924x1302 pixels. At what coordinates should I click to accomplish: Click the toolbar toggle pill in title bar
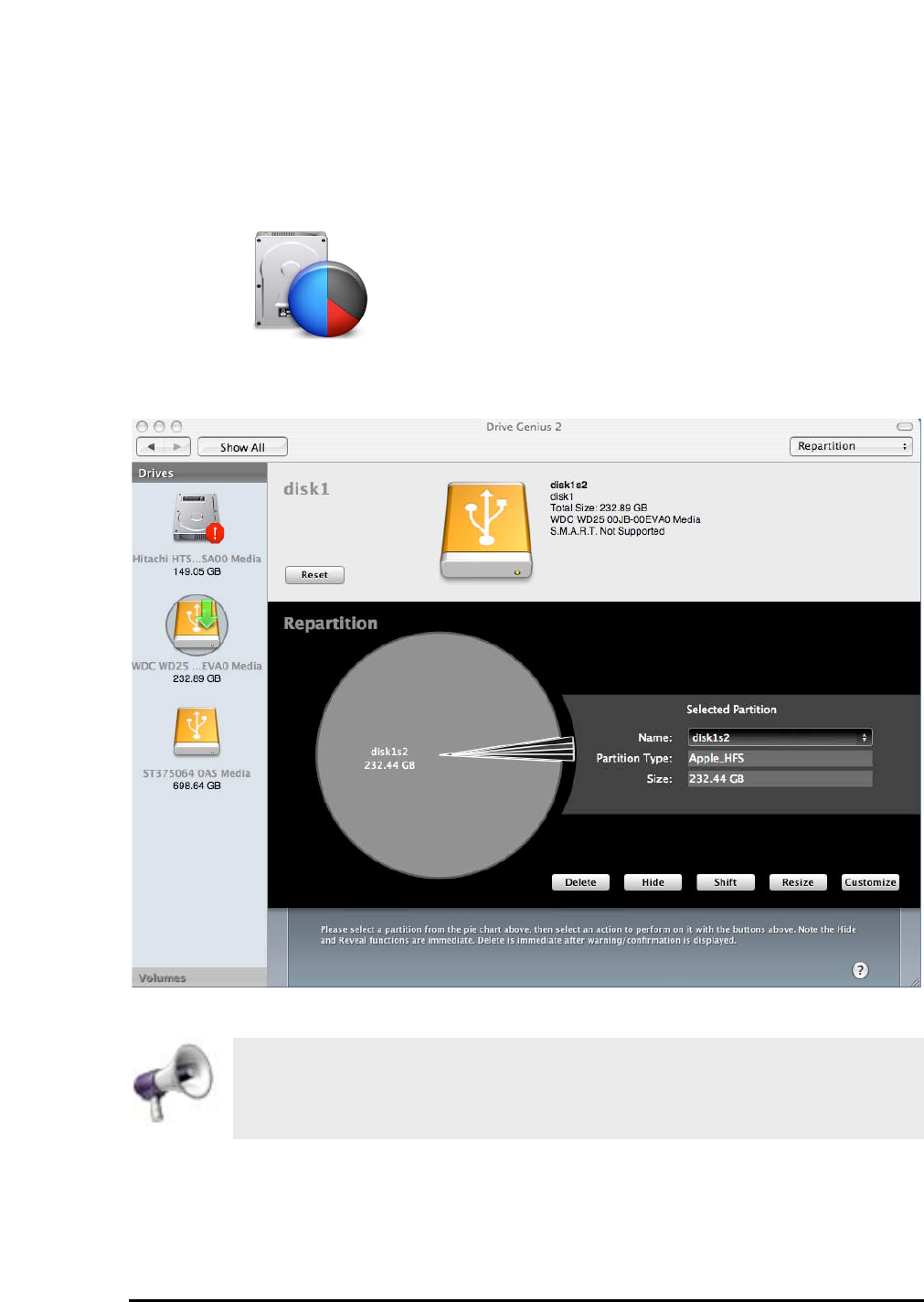905,427
